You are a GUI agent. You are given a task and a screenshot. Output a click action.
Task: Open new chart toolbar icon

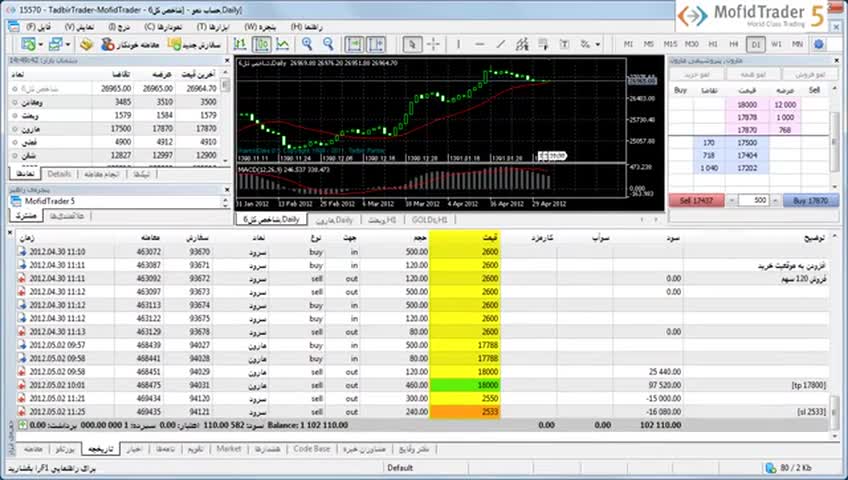click(29, 44)
